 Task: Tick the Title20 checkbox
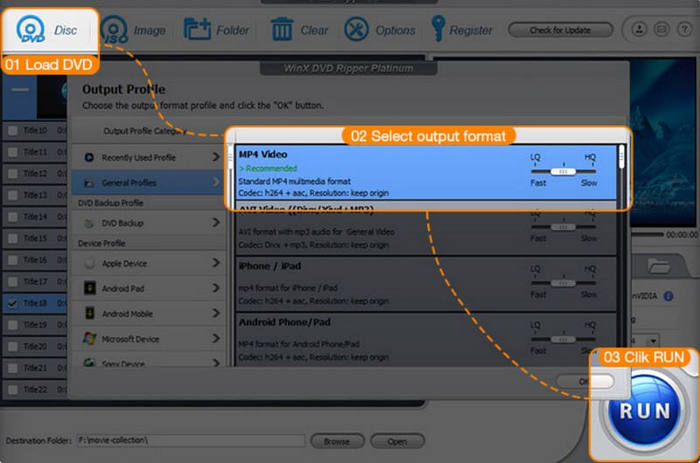(x=12, y=346)
